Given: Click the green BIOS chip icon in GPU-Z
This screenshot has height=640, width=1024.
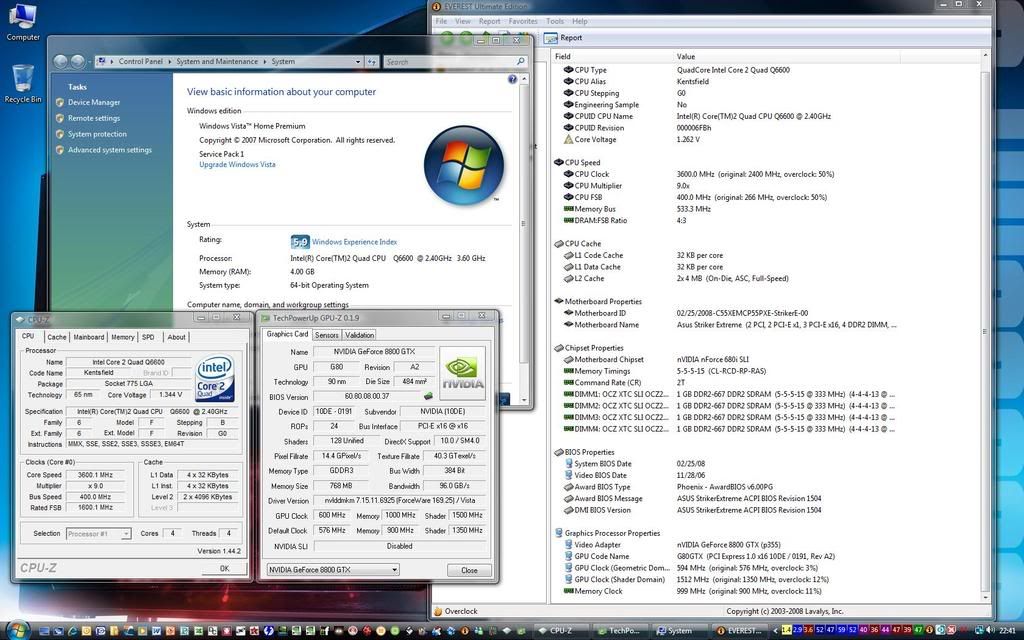Looking at the screenshot, I should (x=429, y=396).
